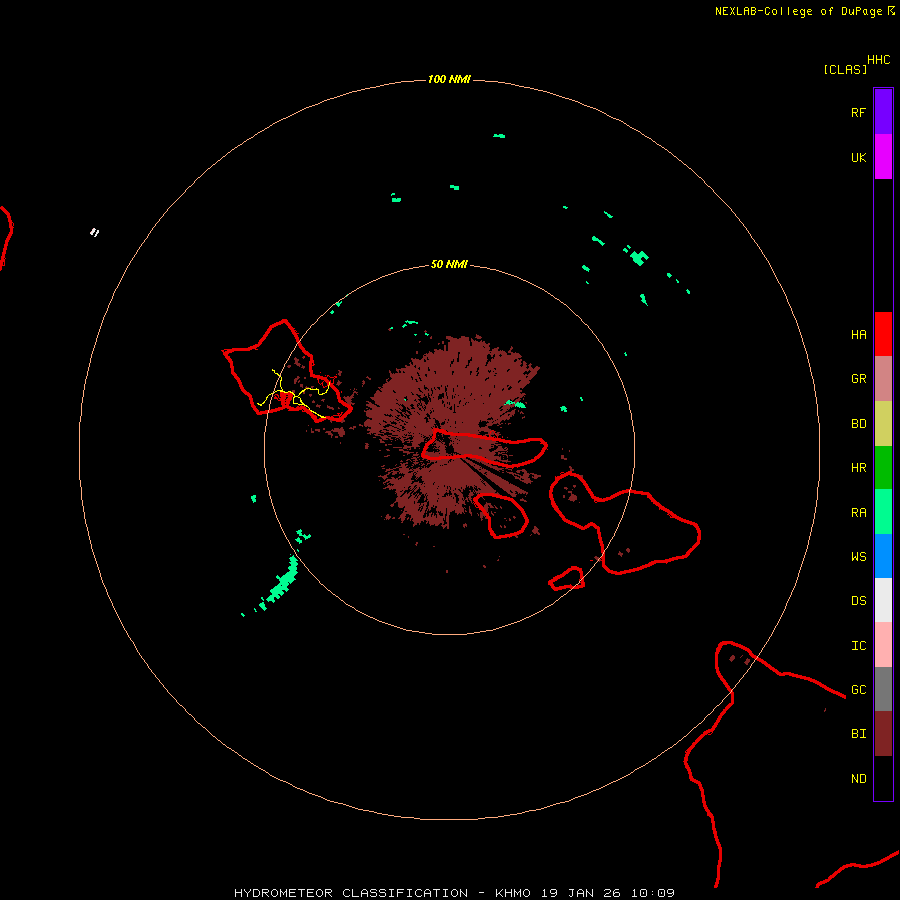Screen dimensions: 900x900
Task: Click the [CLAS] units label
Action: 845,69
